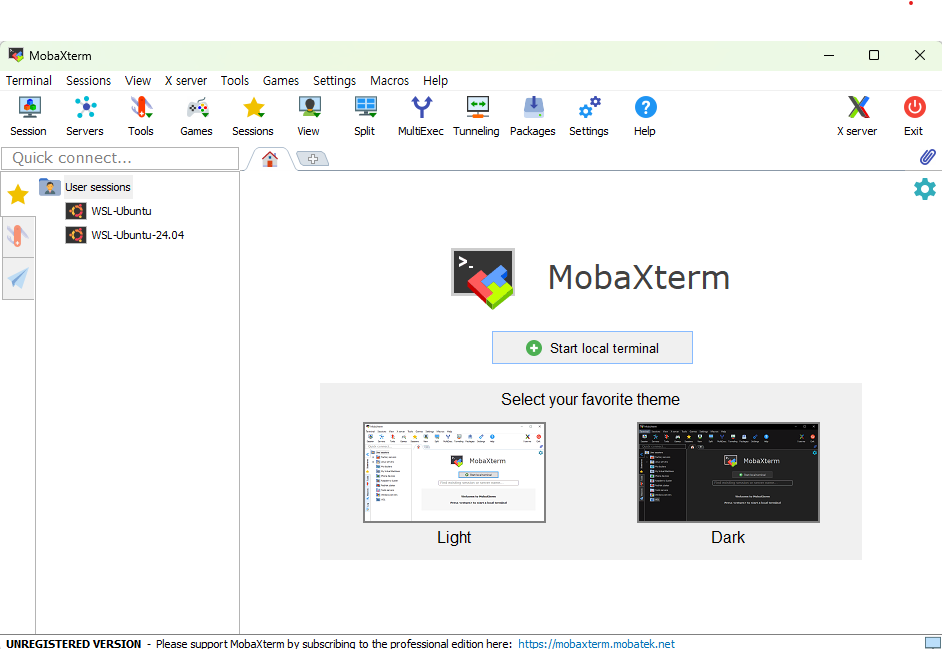Click the MobaXterm title bar icon
This screenshot has height=649, width=942.
click(16, 55)
